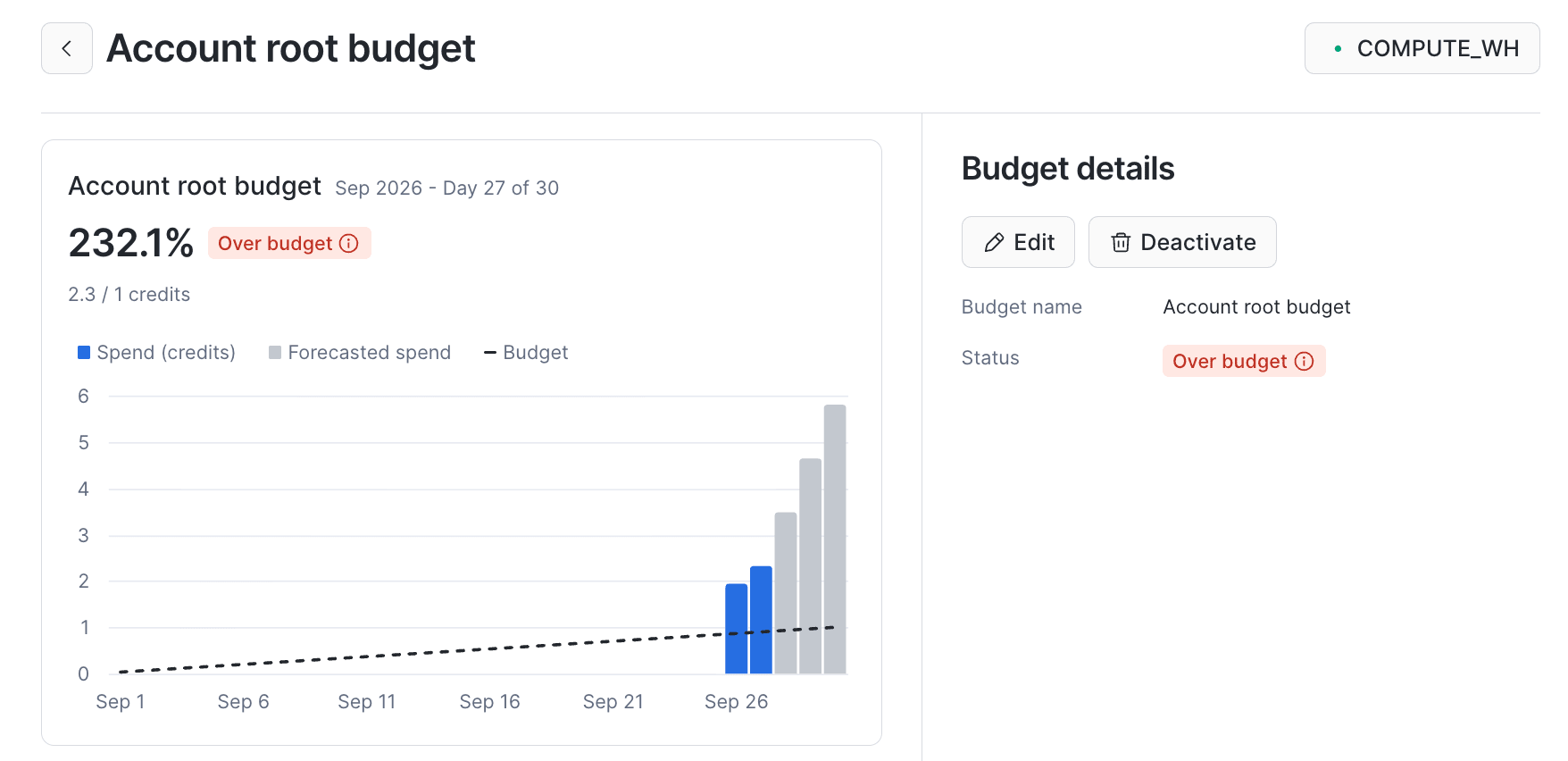Screen dimensions: 1568x761
Task: Click the 'Budget name' field label
Action: (1022, 307)
